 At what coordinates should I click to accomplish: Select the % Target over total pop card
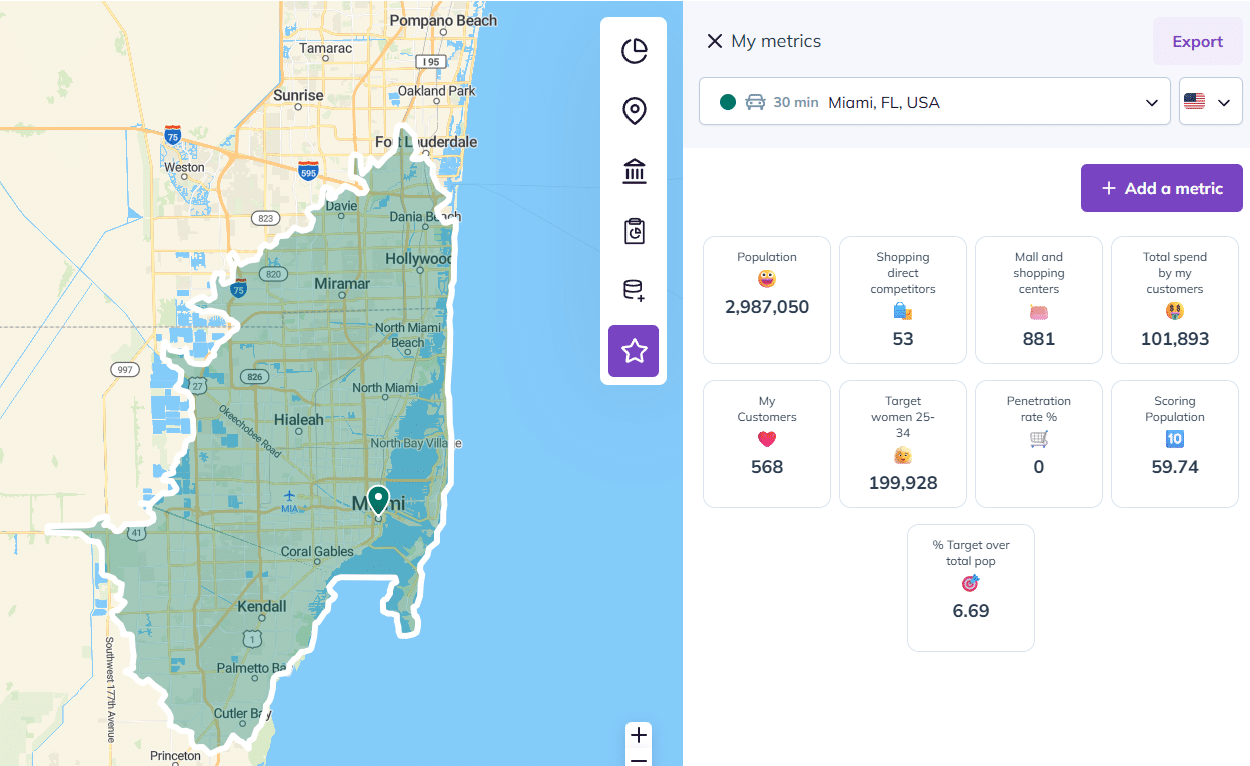[971, 588]
